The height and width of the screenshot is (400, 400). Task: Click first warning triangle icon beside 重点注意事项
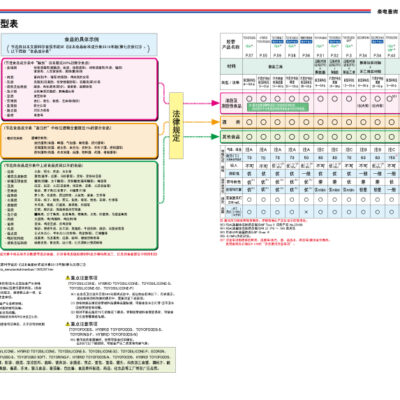click(68, 278)
